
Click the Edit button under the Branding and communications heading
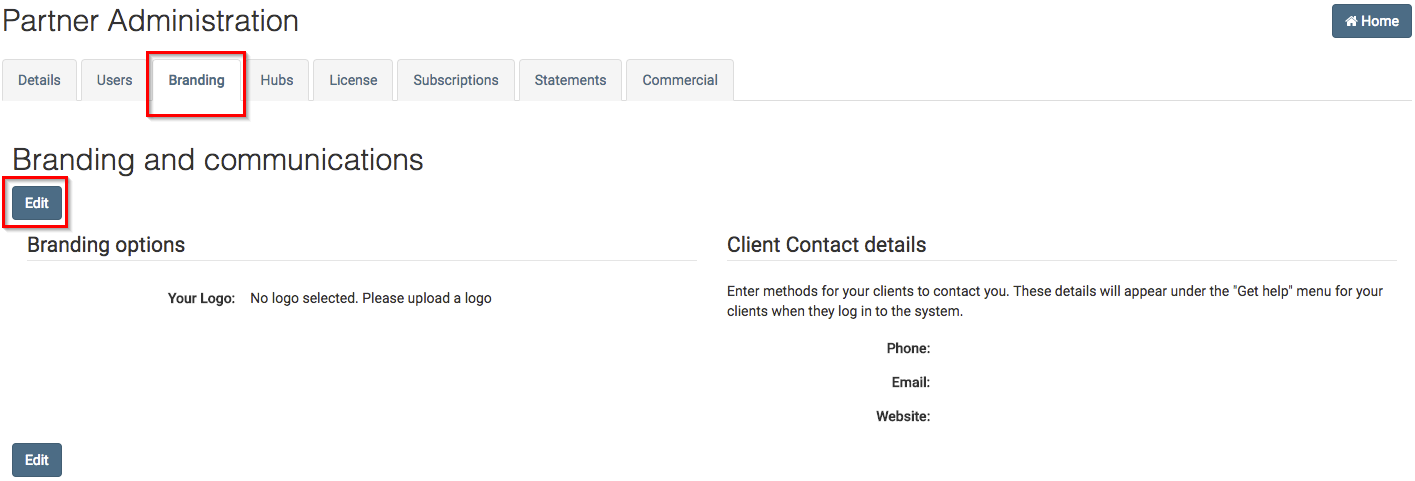point(37,202)
